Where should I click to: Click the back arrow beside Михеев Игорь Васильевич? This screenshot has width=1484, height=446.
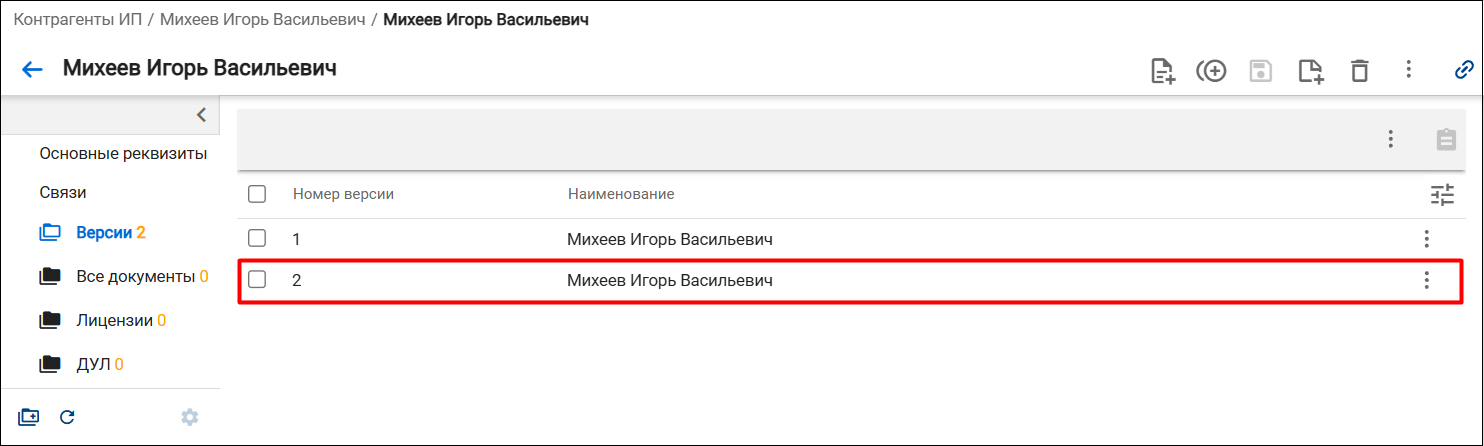[x=33, y=69]
